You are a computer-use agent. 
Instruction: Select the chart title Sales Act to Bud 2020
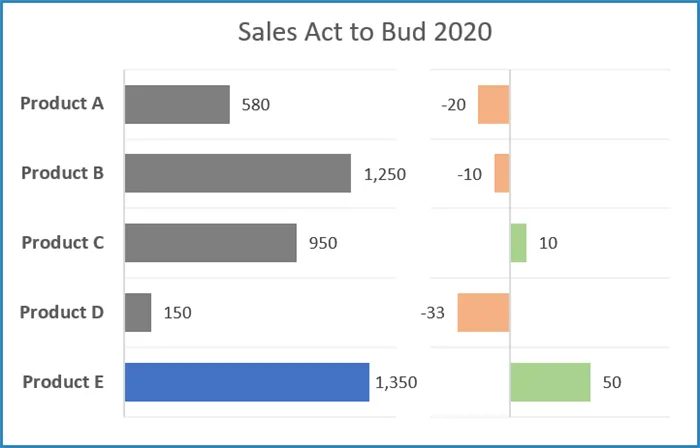[x=364, y=32]
